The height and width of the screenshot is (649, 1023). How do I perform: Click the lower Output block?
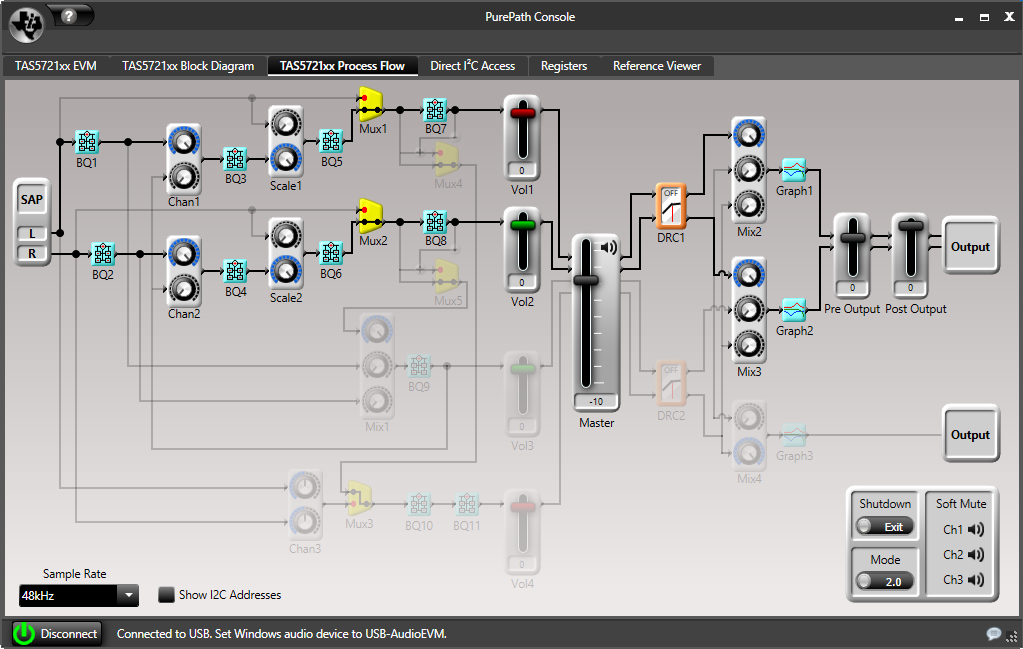point(970,434)
